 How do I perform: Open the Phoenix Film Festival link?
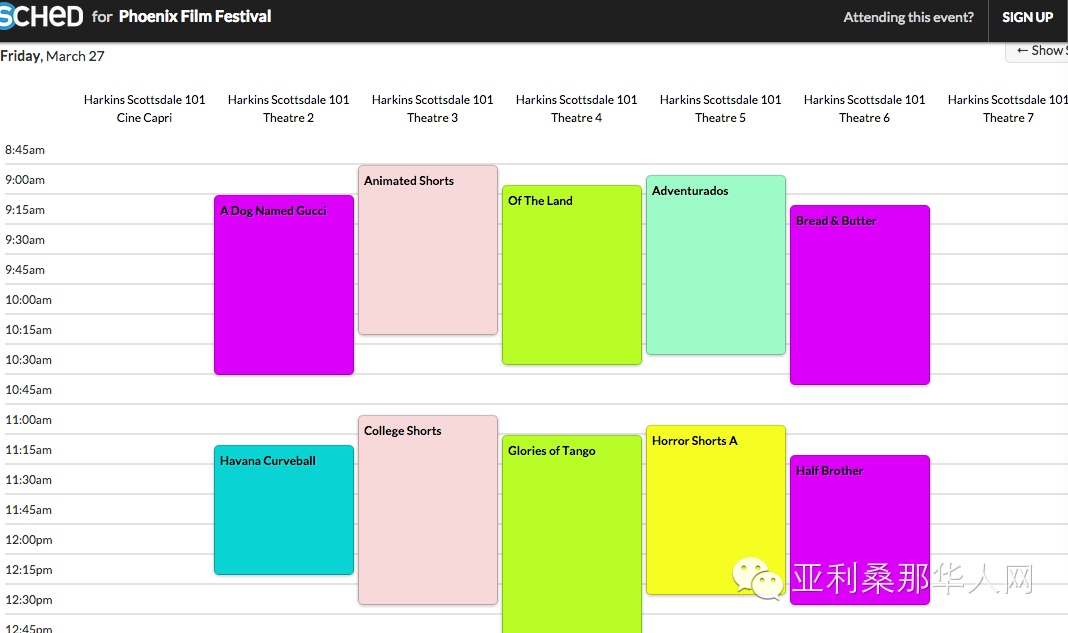coord(195,16)
